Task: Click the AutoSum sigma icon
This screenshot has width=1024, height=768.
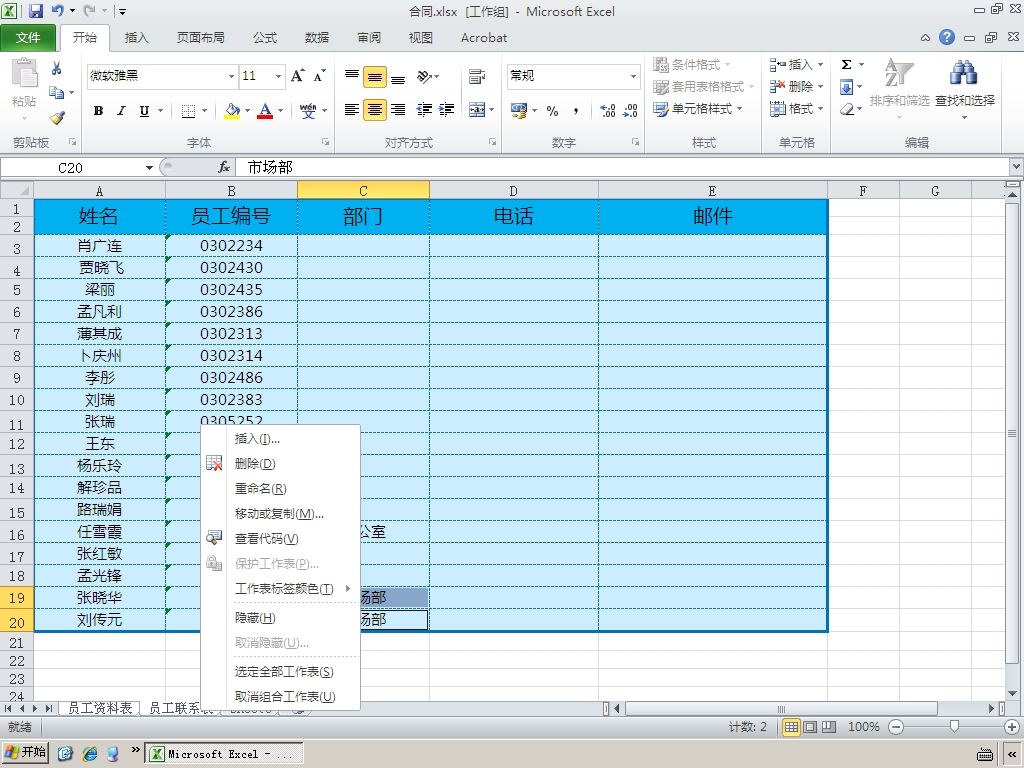Action: click(846, 64)
